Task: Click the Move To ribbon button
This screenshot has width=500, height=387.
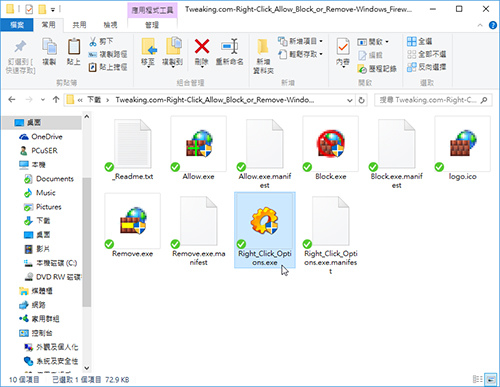Action: [x=148, y=53]
